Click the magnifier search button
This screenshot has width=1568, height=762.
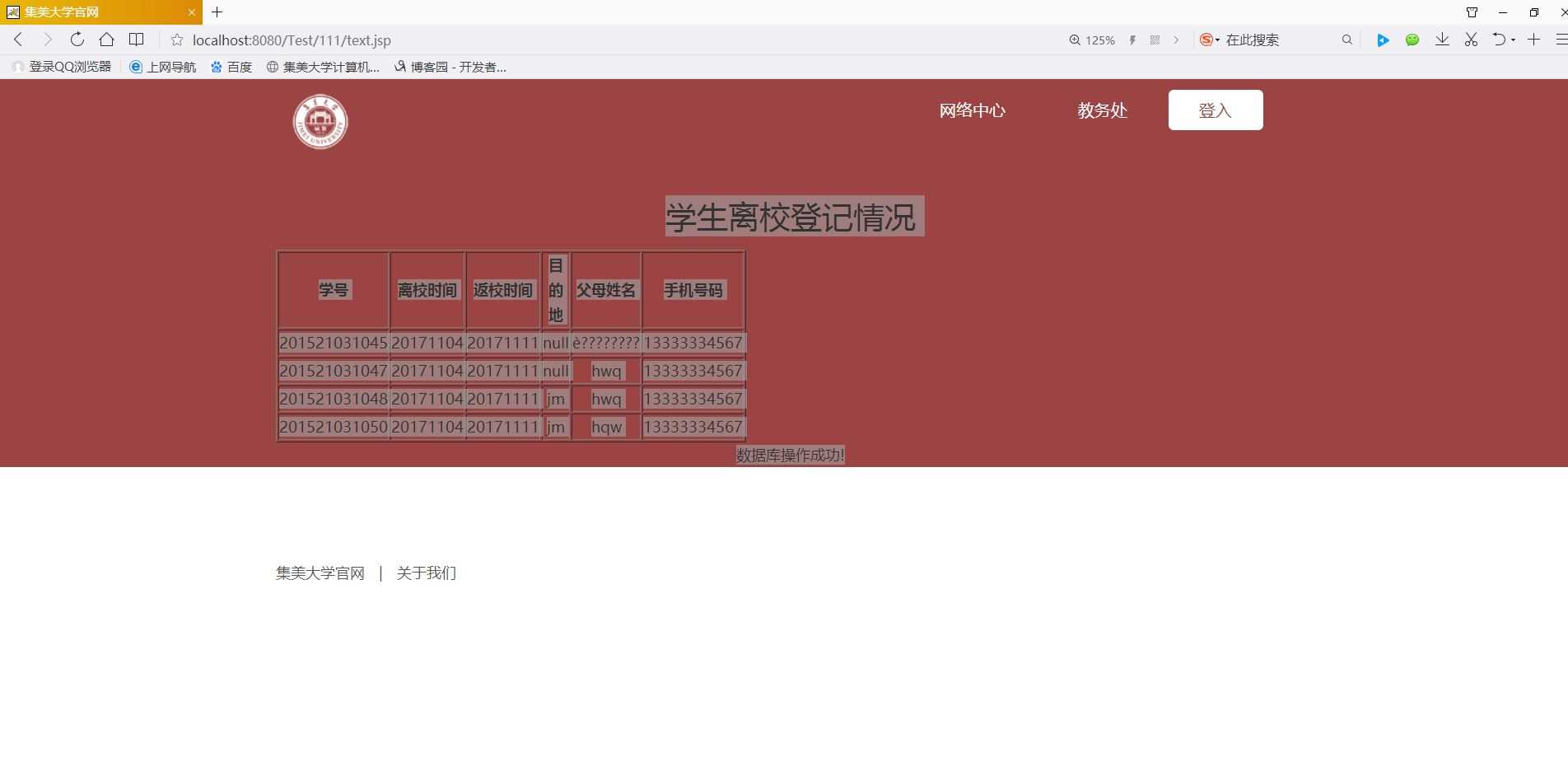pyautogui.click(x=1346, y=40)
